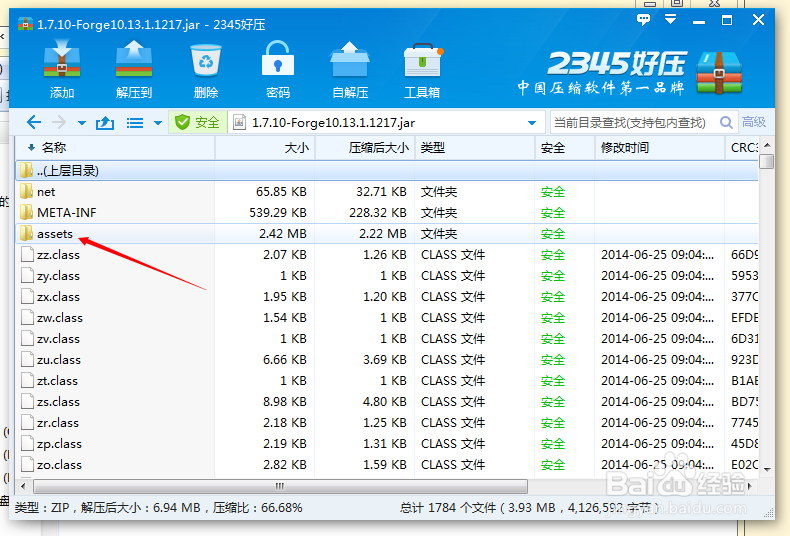790x536 pixels.
Task: Open the address path dropdown
Action: point(532,123)
